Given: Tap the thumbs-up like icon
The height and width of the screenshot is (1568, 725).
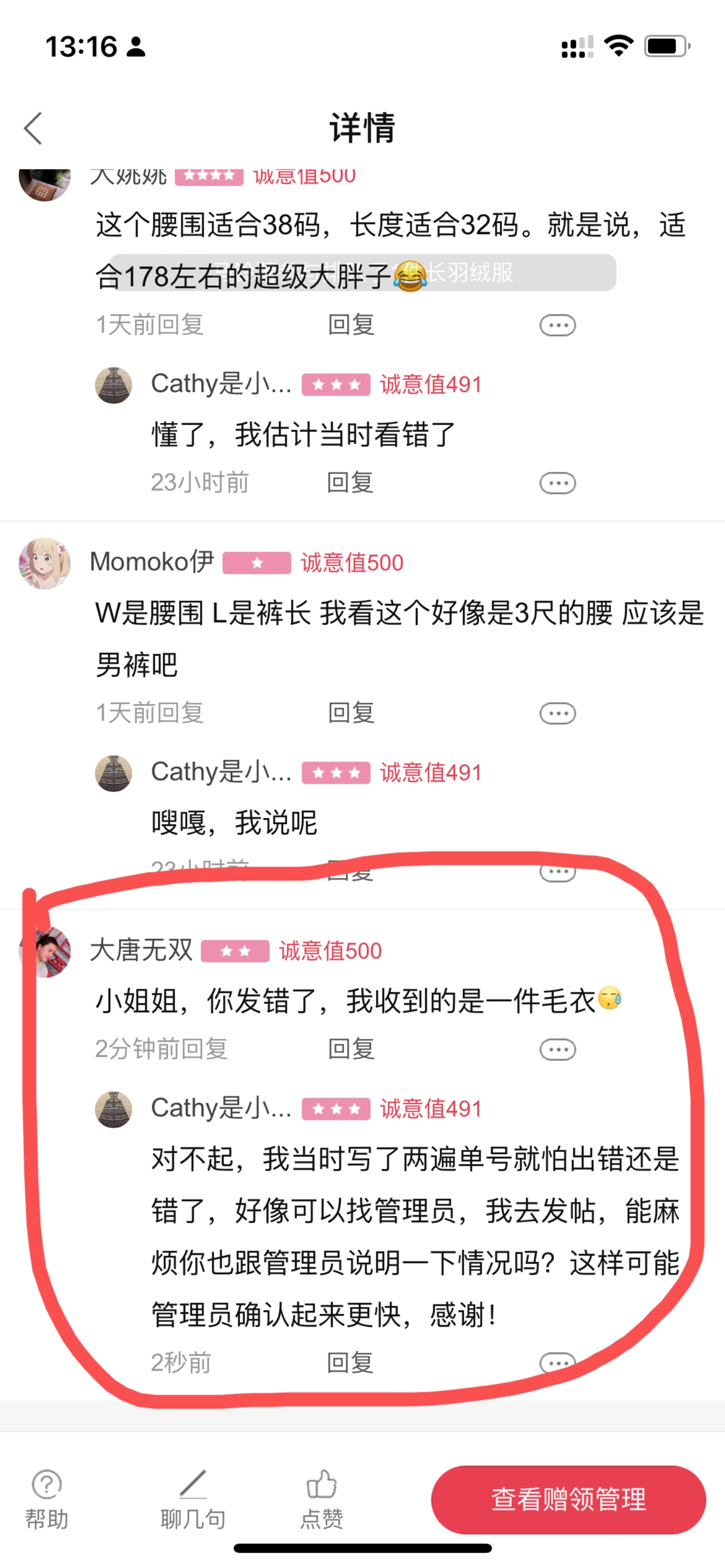Looking at the screenshot, I should [x=322, y=1484].
